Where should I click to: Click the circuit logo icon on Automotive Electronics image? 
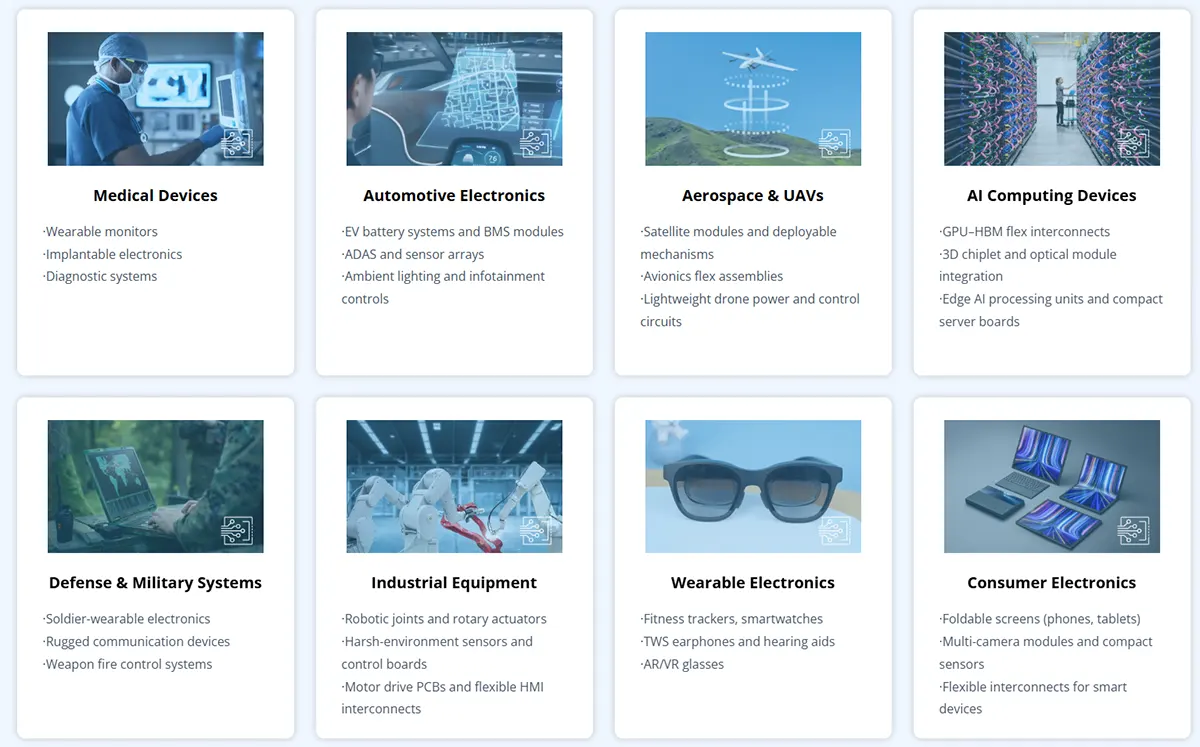[x=536, y=144]
